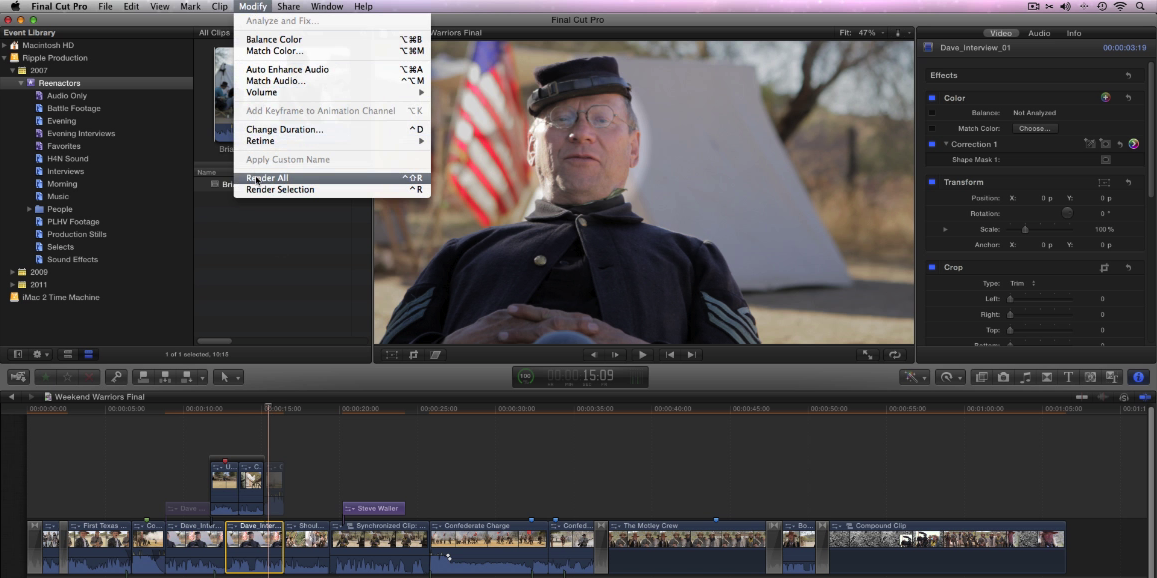This screenshot has width=1157, height=578.
Task: Collapse Correction 1 disclosure triangle
Action: pos(945,144)
